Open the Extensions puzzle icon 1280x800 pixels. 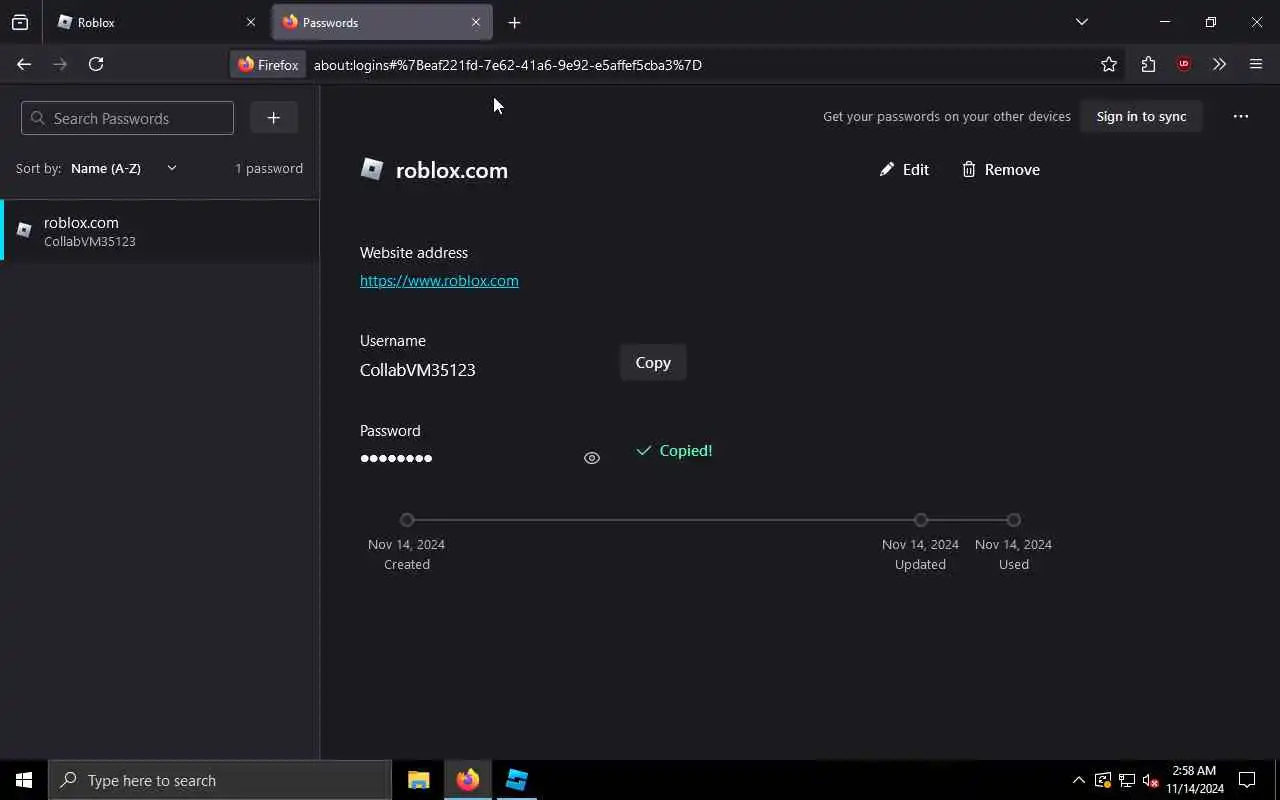[x=1148, y=64]
